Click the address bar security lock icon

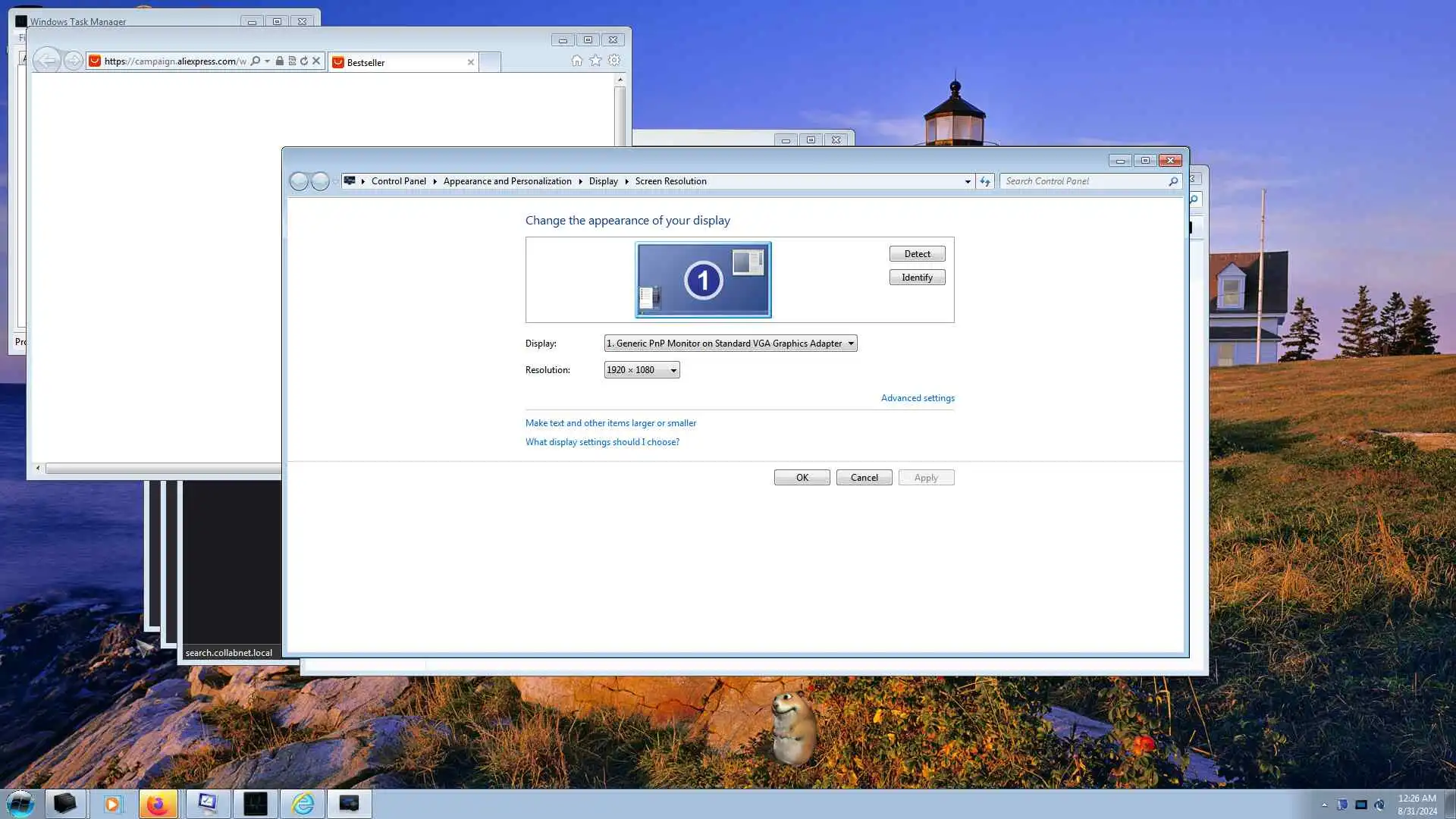tap(280, 61)
